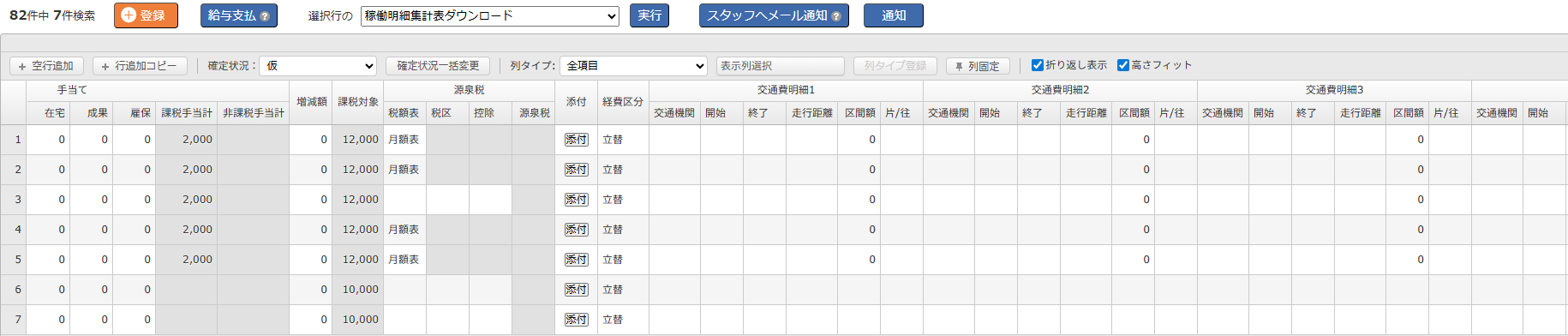
Task: Click the 控除 column header
Action: [x=490, y=113]
